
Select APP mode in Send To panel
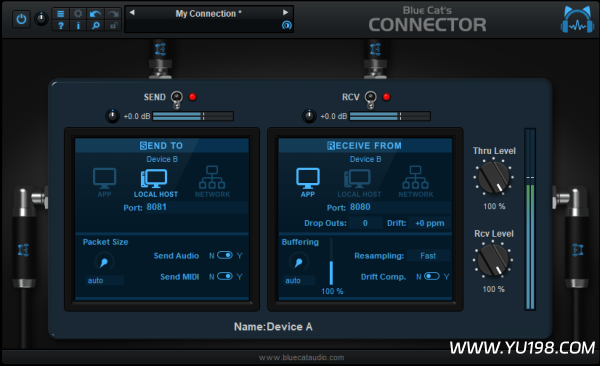point(104,182)
